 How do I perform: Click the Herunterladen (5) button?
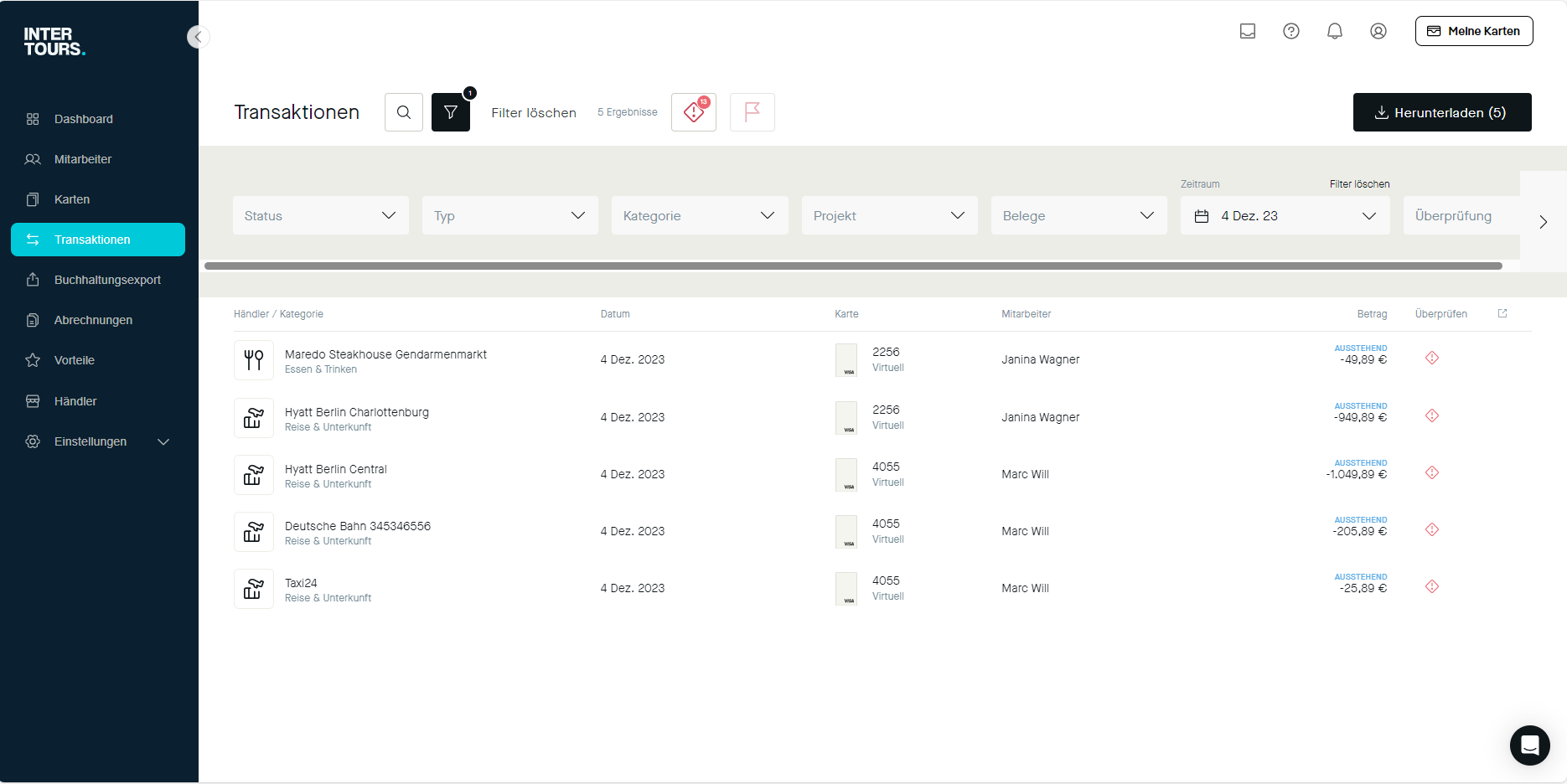1441,112
